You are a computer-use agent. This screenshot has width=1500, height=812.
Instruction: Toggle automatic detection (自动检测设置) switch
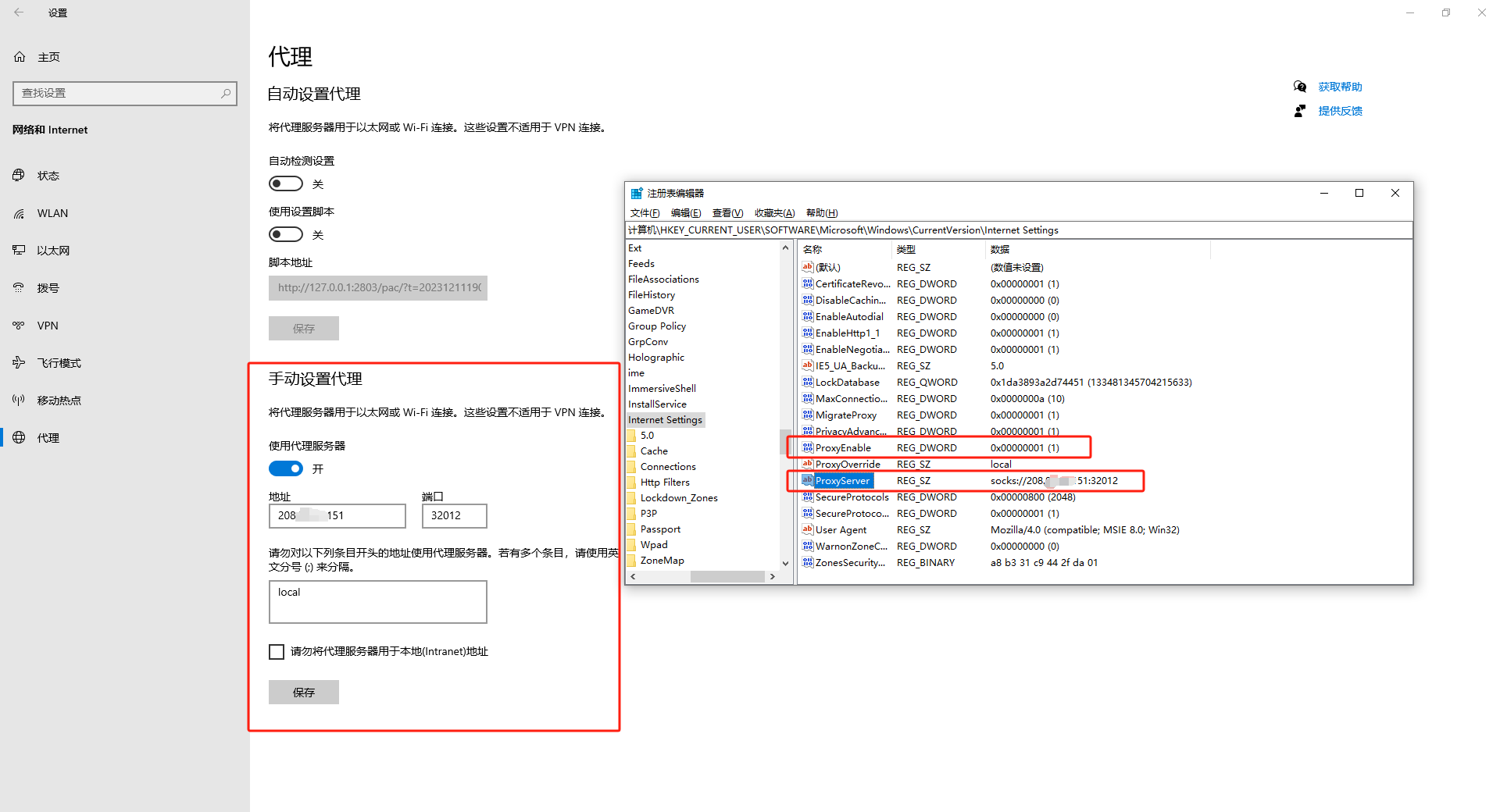click(286, 183)
